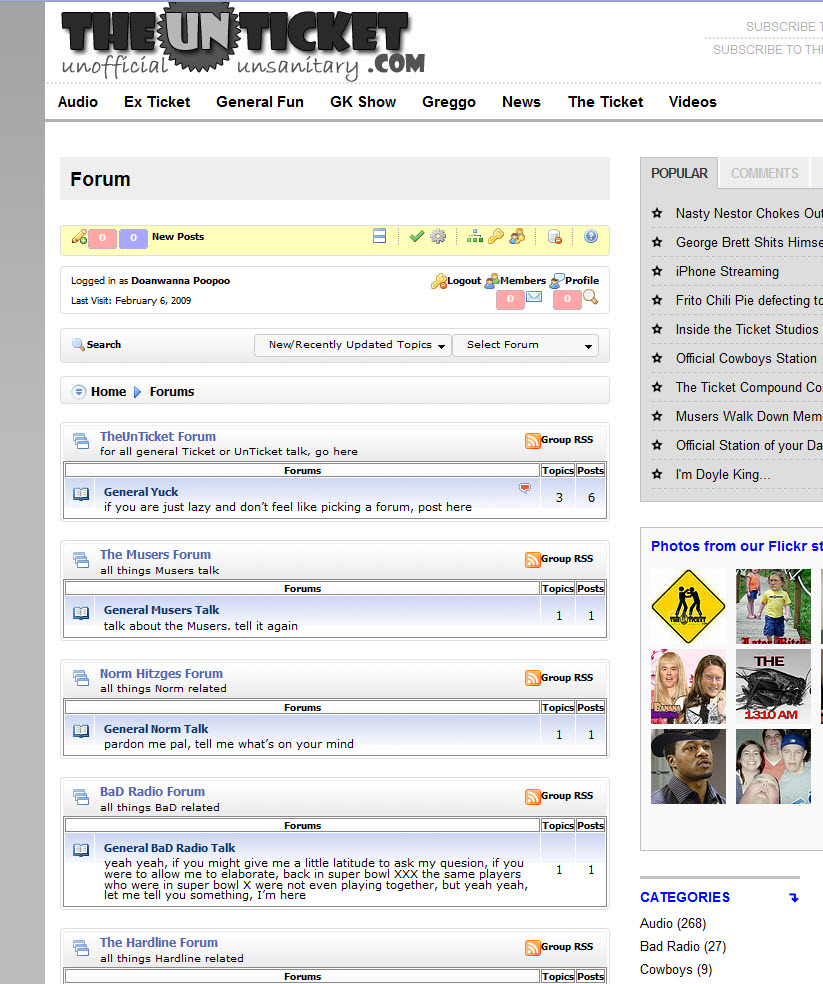This screenshot has width=823, height=984.
Task: Open the Norm Hitzges Forum group link
Action: (x=161, y=673)
